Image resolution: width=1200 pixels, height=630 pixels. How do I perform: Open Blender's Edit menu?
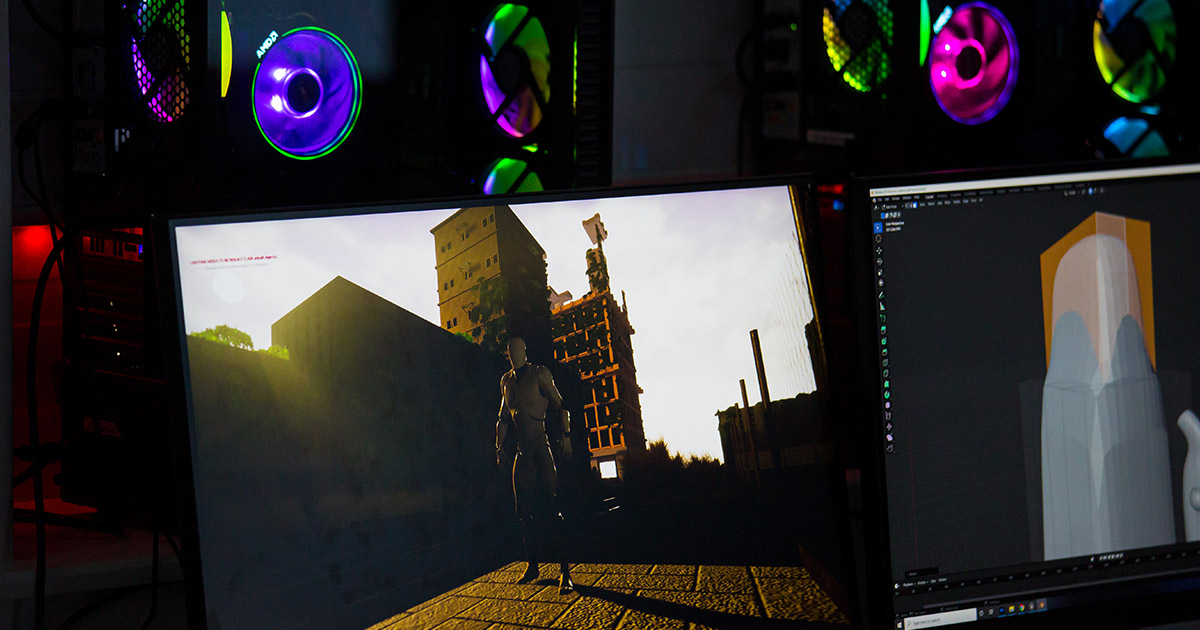click(x=886, y=198)
